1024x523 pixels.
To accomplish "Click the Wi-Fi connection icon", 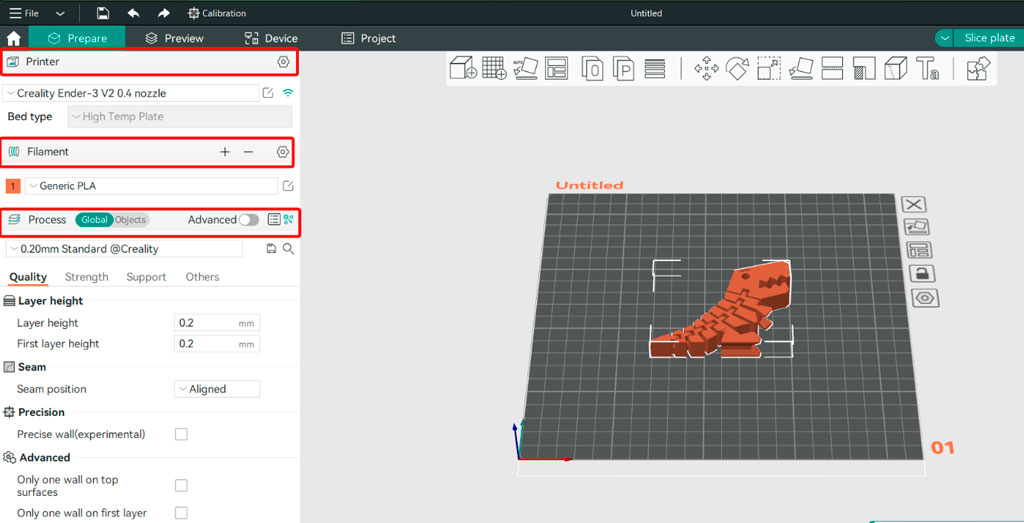I will pyautogui.click(x=287, y=93).
